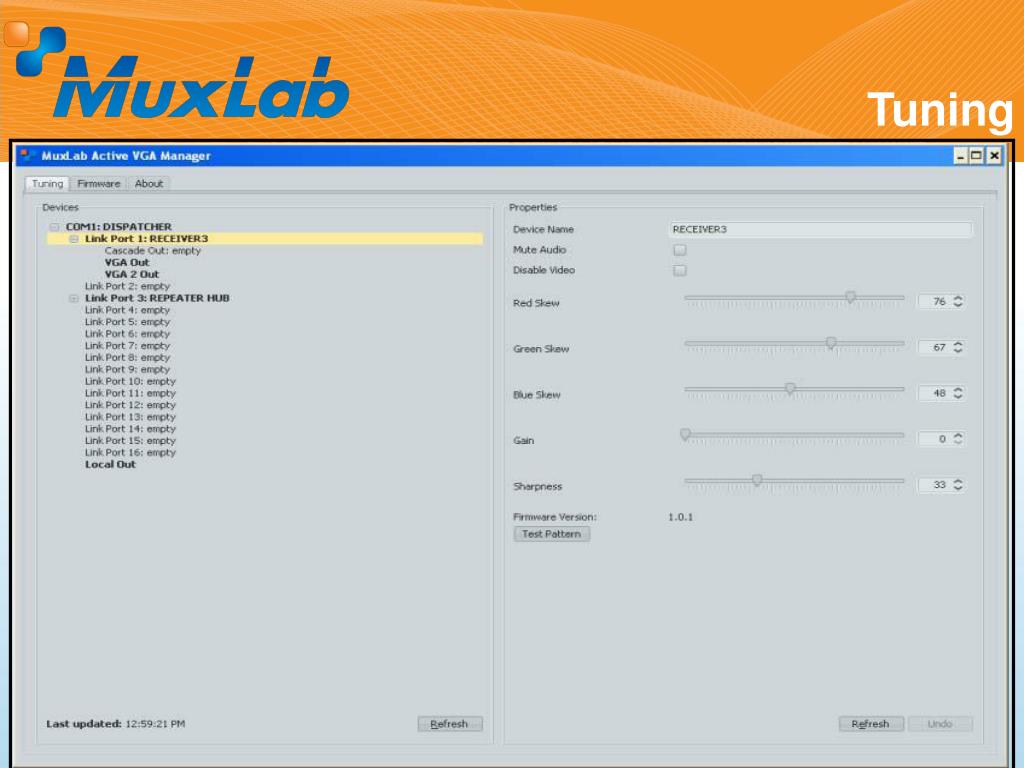This screenshot has width=1024, height=768.
Task: Click the Blue Skew value field 48
Action: [x=935, y=393]
